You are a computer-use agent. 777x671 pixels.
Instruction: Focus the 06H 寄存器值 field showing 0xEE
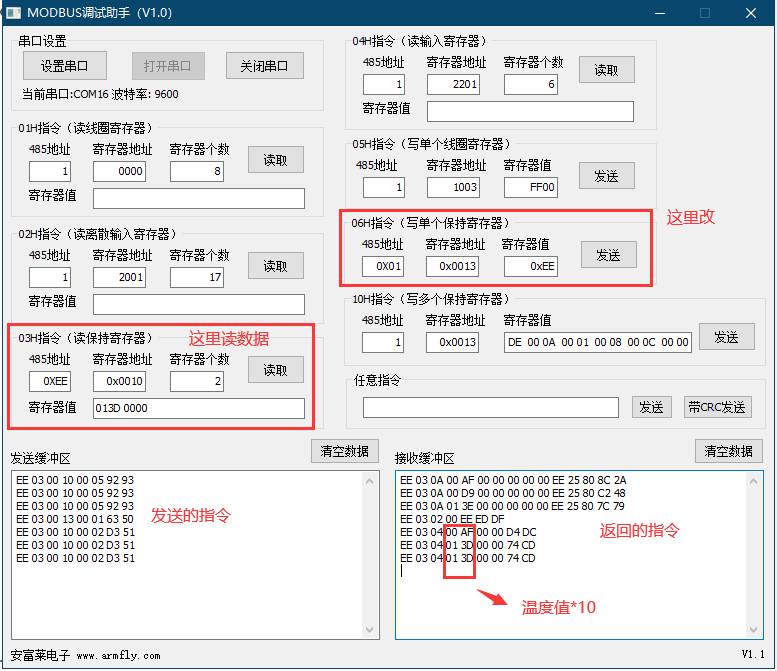point(531,267)
